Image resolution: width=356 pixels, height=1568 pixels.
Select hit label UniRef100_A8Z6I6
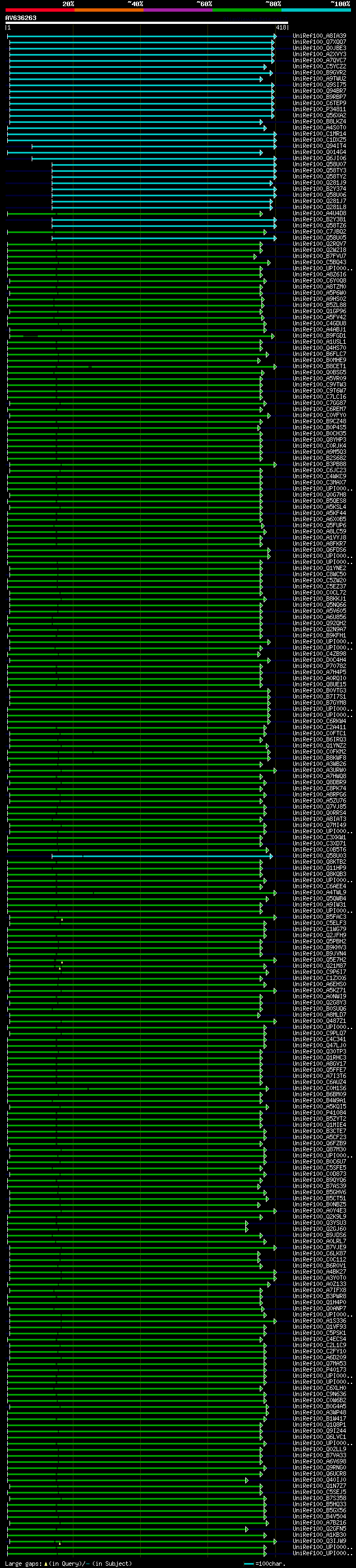coord(319,275)
